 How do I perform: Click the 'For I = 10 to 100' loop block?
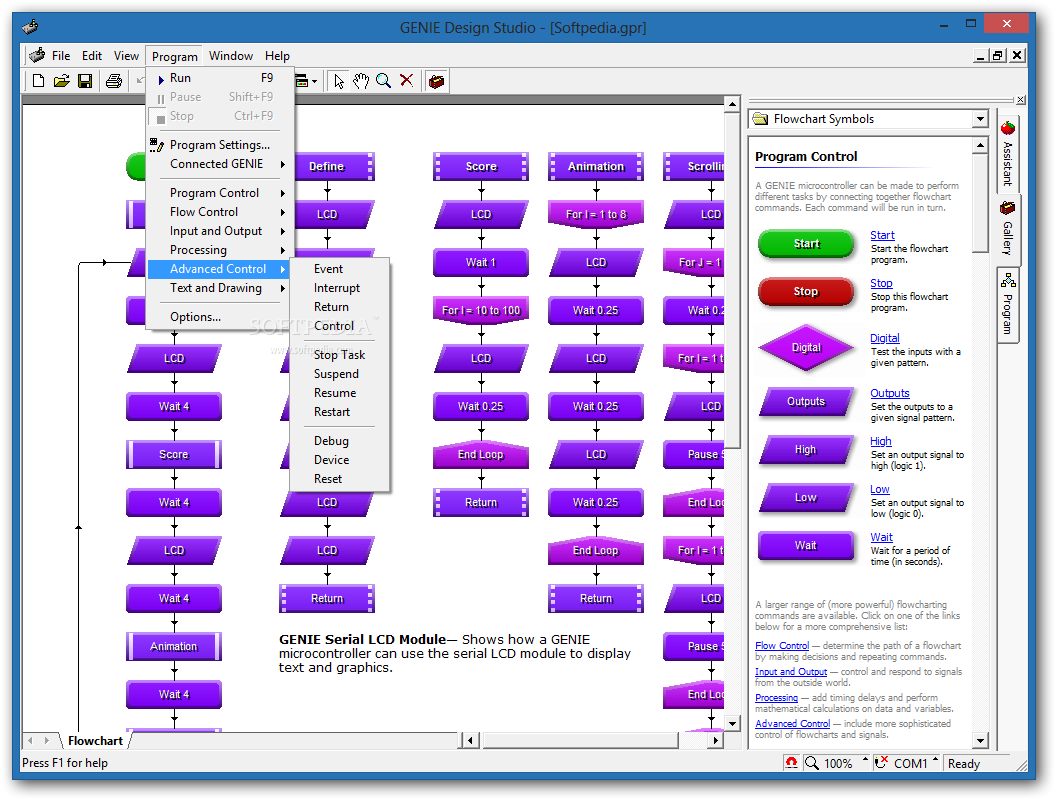tap(481, 310)
